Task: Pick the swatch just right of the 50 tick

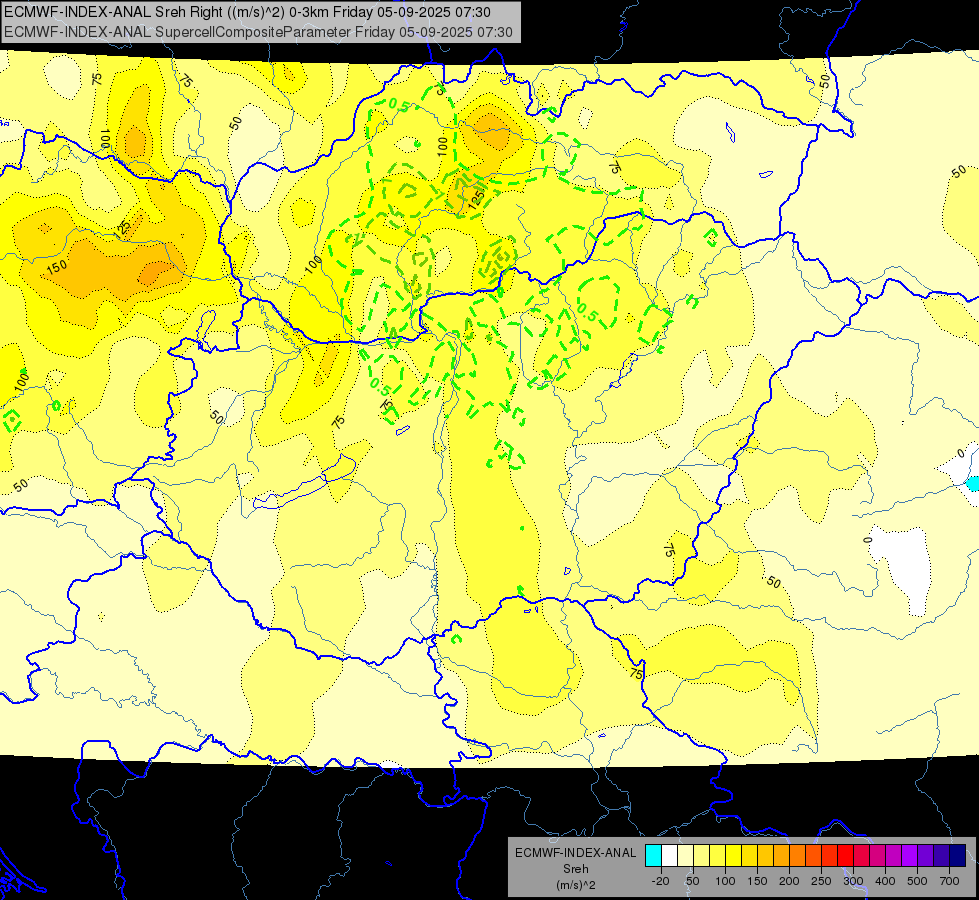Action: tap(701, 856)
